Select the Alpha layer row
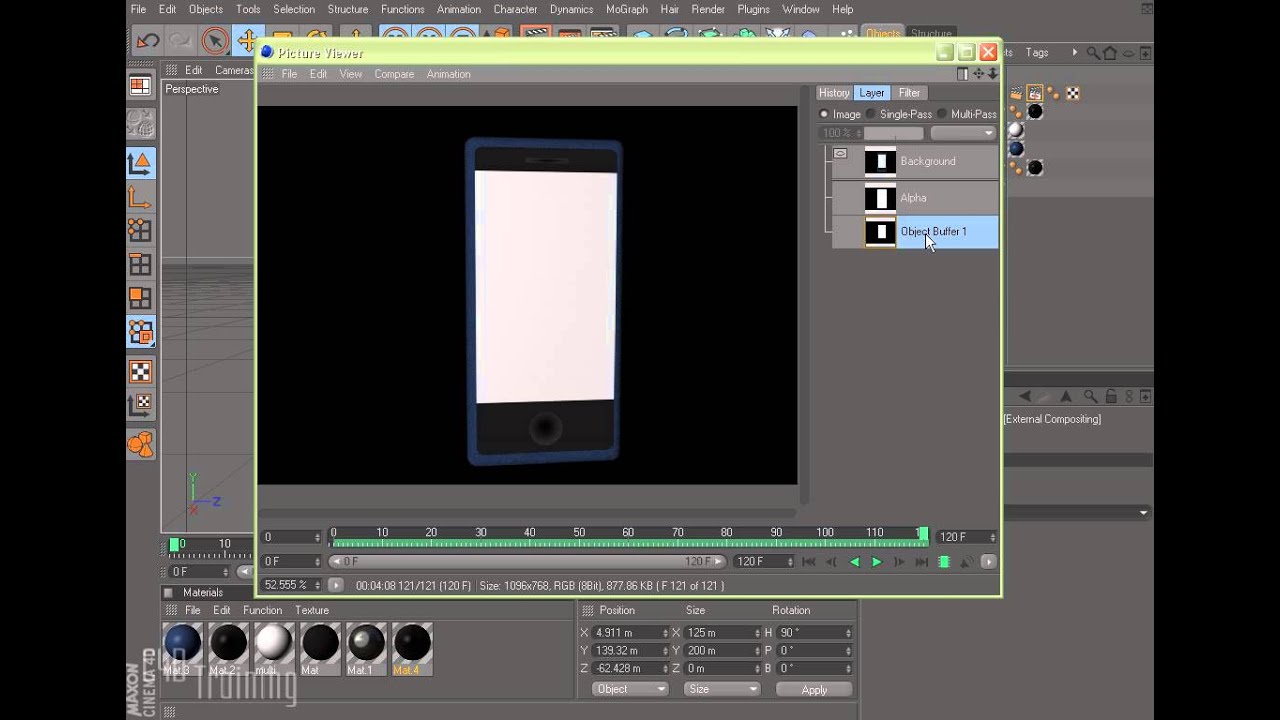1280x720 pixels. [x=915, y=198]
